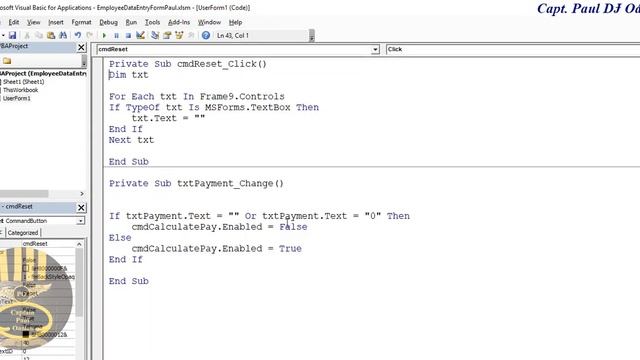Open the Run menu
Viewport: 640px width, 360px height.
(x=131, y=22)
